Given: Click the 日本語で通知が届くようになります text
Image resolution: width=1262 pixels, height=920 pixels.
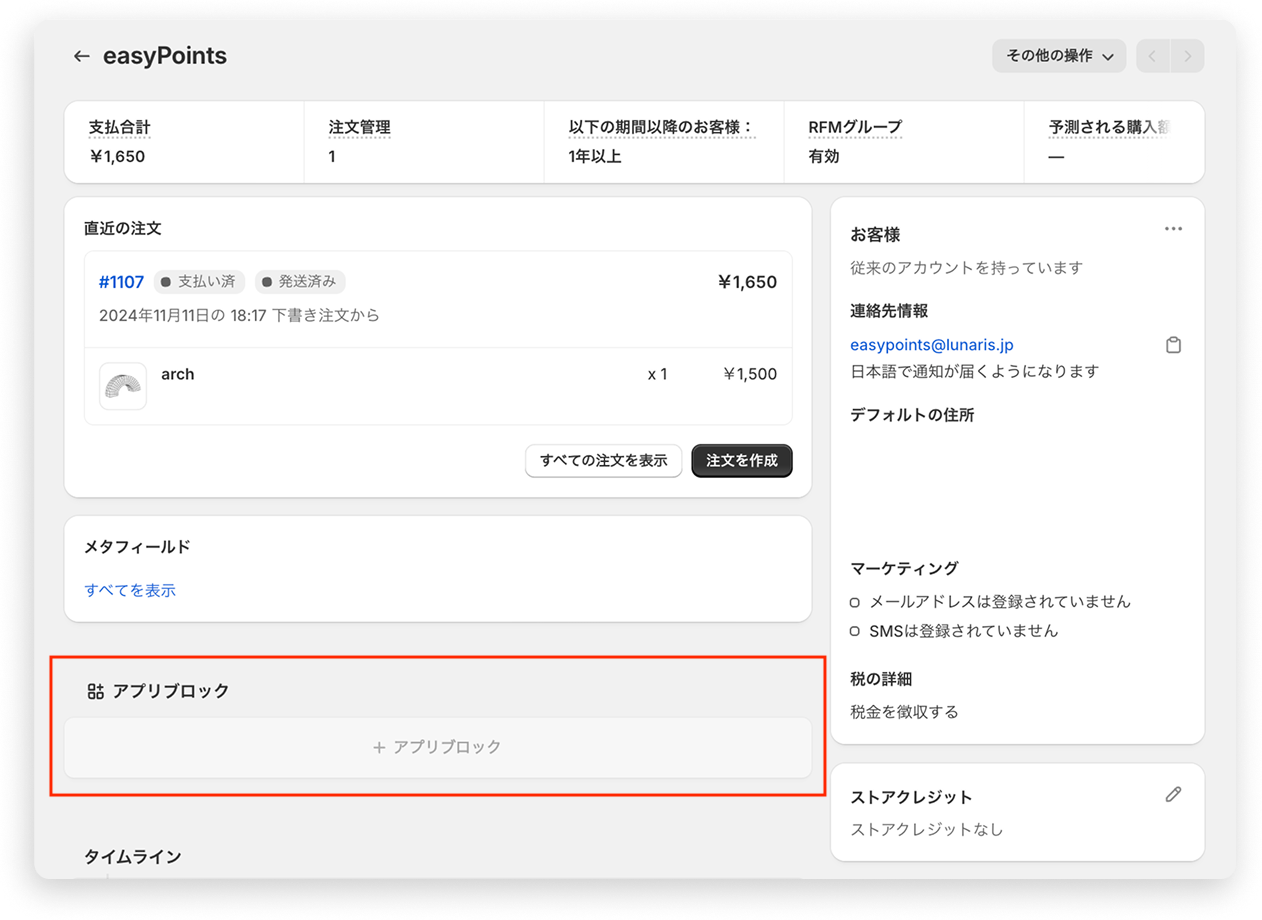Looking at the screenshot, I should click(x=975, y=371).
